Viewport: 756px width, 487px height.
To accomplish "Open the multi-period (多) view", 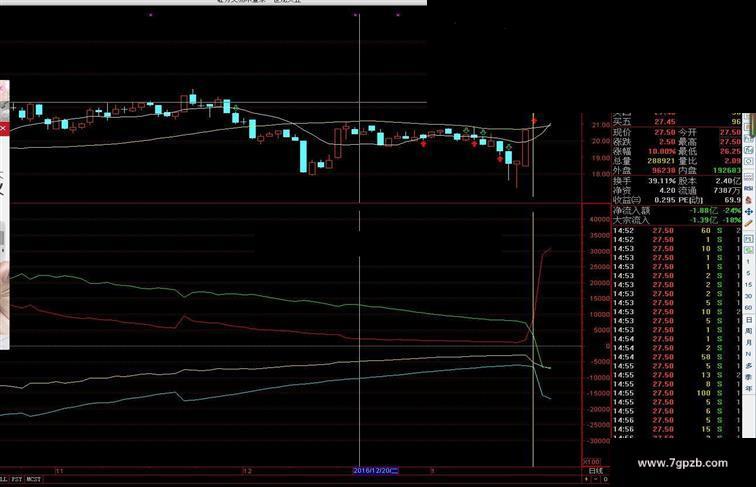I will click(x=749, y=365).
